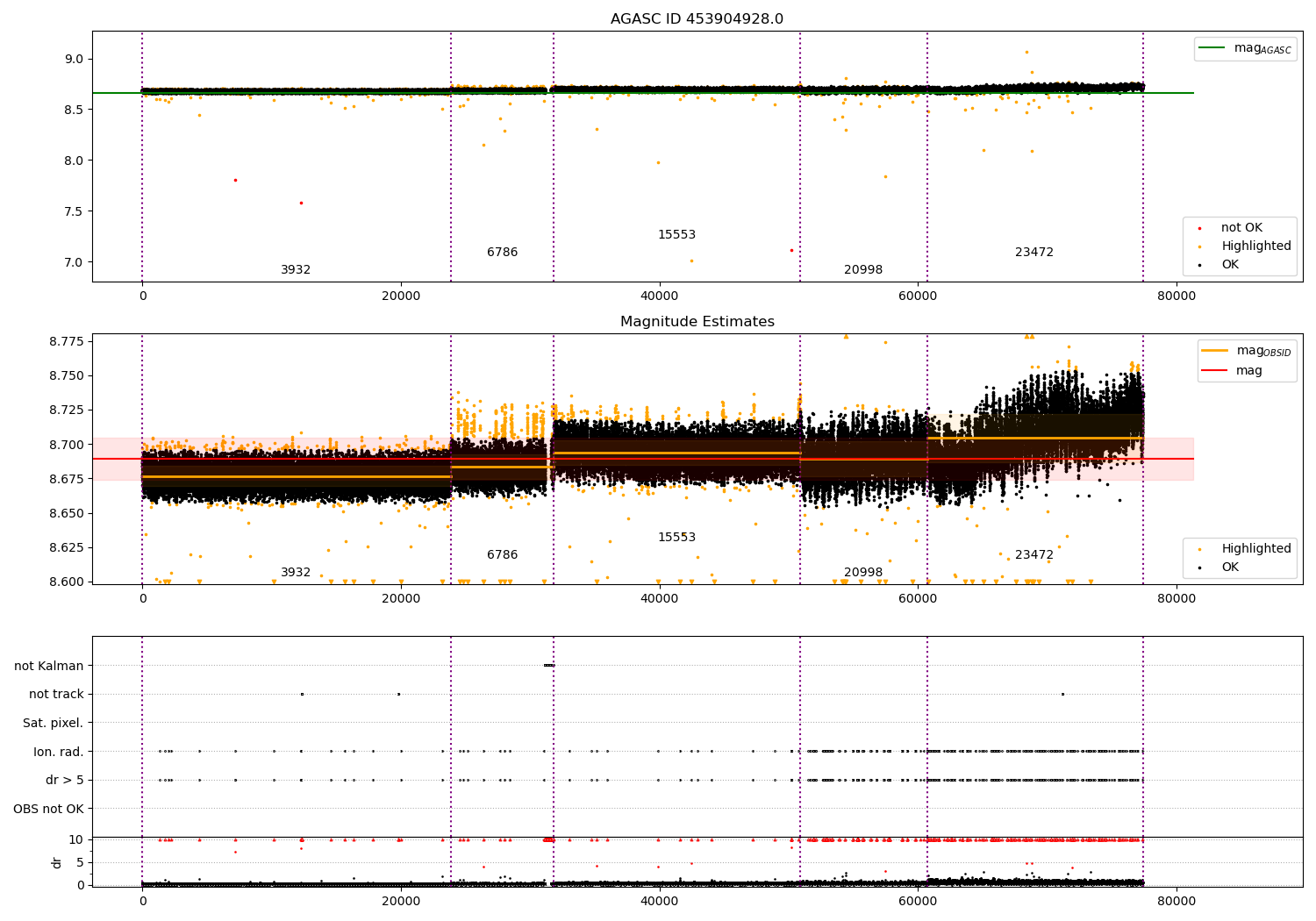
Task: Click OBSID label 6786 in Magnitude Estimates plot
Action: coord(502,555)
